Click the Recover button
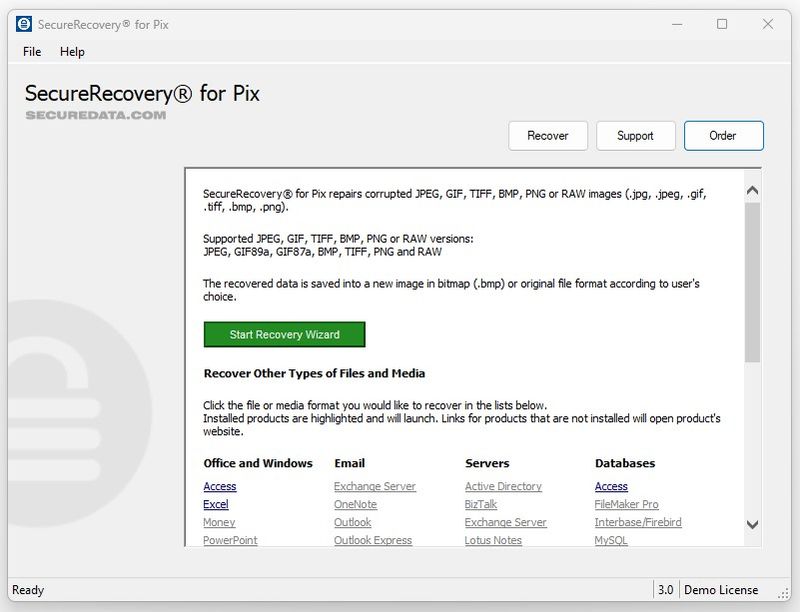Image resolution: width=800 pixels, height=612 pixels. pyautogui.click(x=548, y=135)
